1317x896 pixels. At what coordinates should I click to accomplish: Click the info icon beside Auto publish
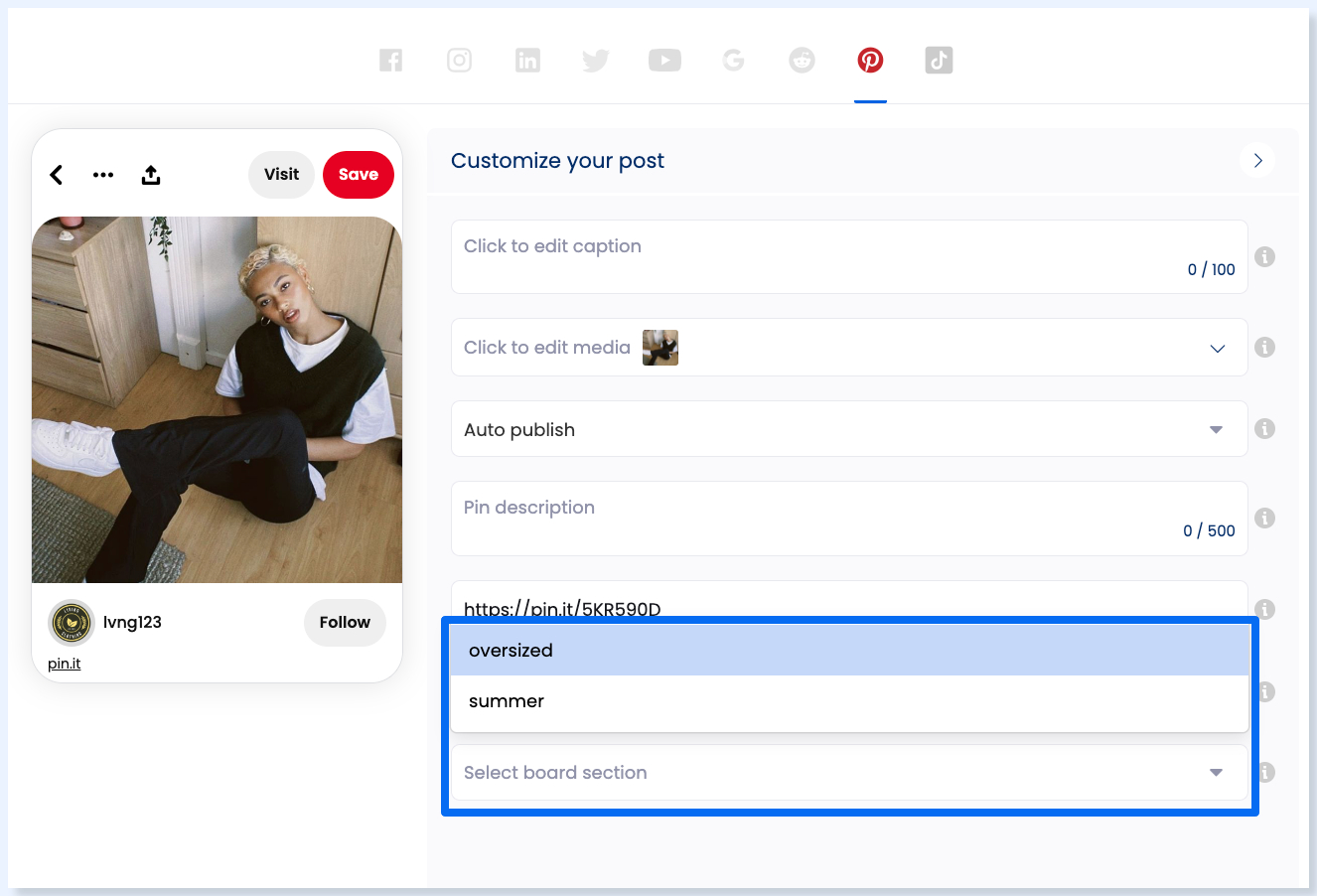pos(1264,428)
